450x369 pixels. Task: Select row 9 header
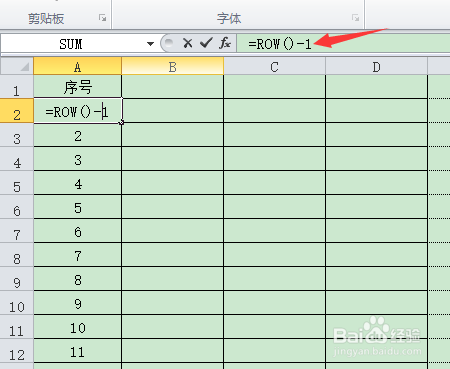(17, 279)
